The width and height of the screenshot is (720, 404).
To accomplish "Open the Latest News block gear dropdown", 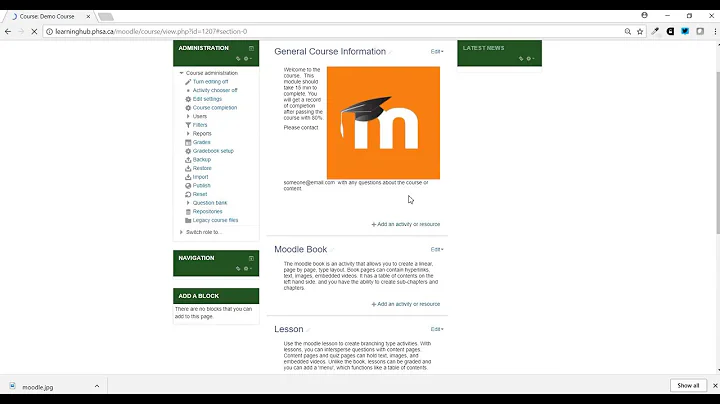I will click(x=530, y=59).
